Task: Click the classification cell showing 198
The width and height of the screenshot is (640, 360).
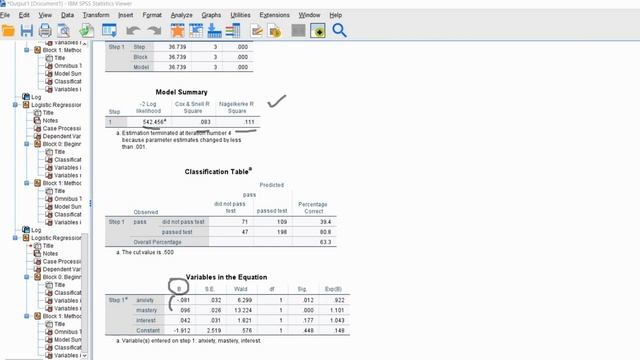Action: pos(282,232)
